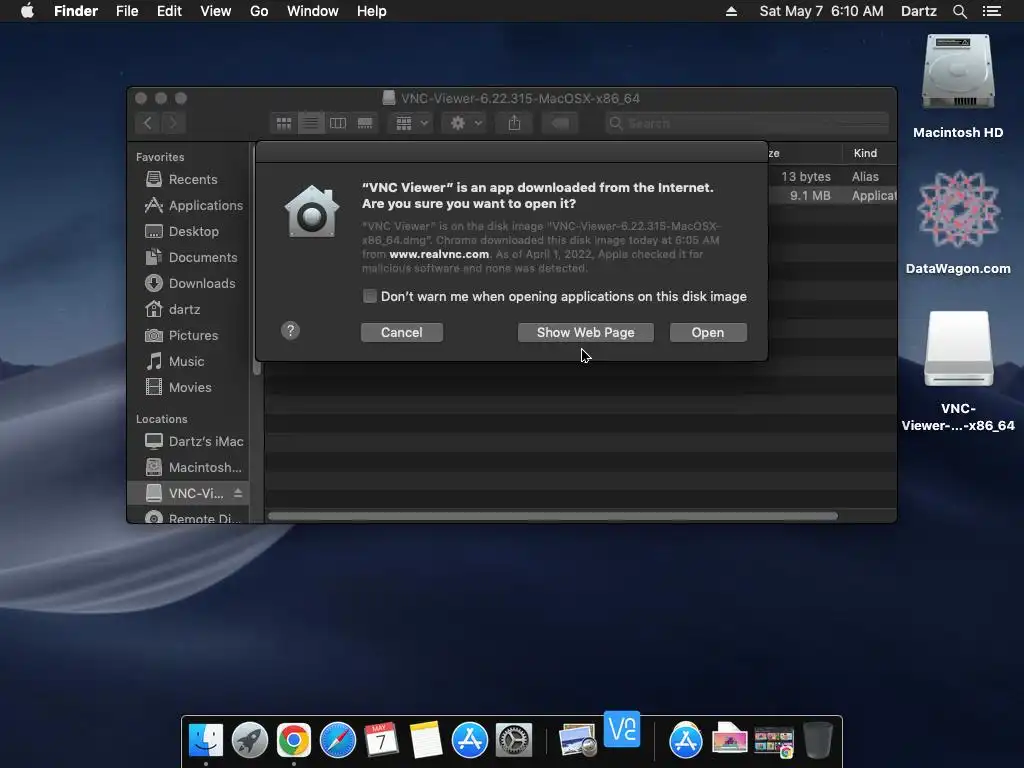Select Recents in Finder sidebar
Screen dimensions: 1024x768
[188, 179]
